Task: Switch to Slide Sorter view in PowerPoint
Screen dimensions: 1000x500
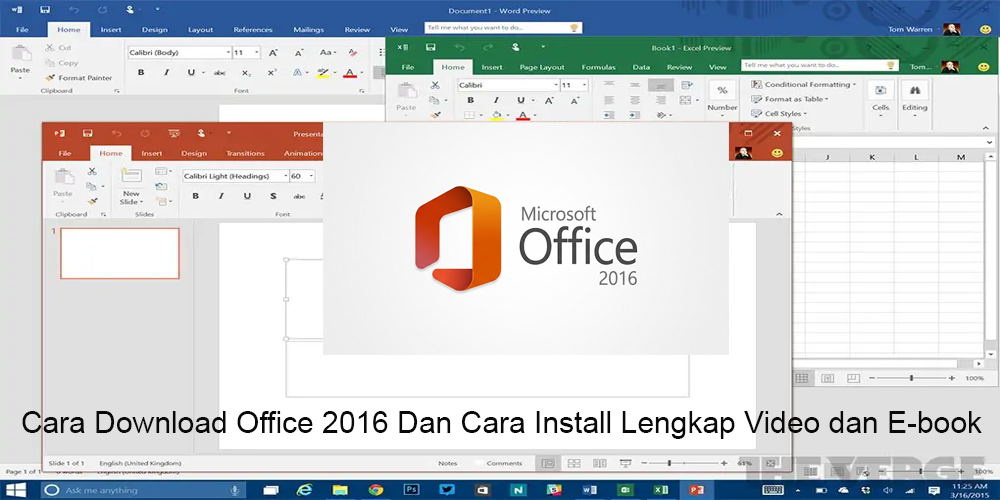Action: pos(573,463)
